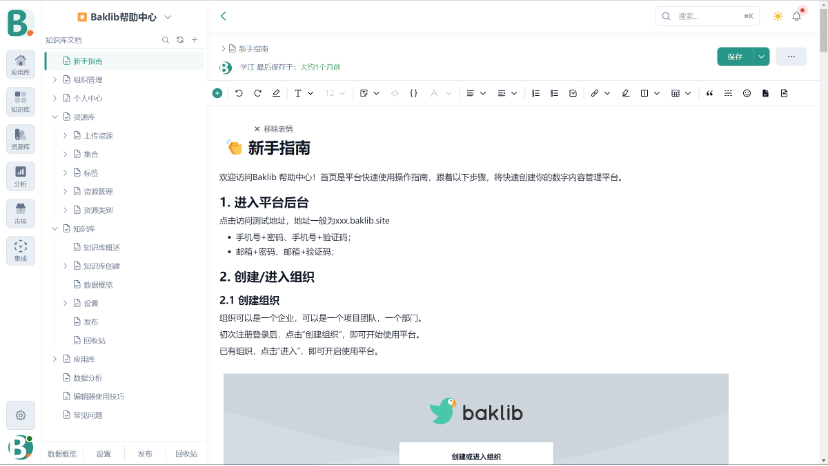Screen dimensions: 828x466
Task: Expand the 应用库 tree node
Action: point(55,359)
